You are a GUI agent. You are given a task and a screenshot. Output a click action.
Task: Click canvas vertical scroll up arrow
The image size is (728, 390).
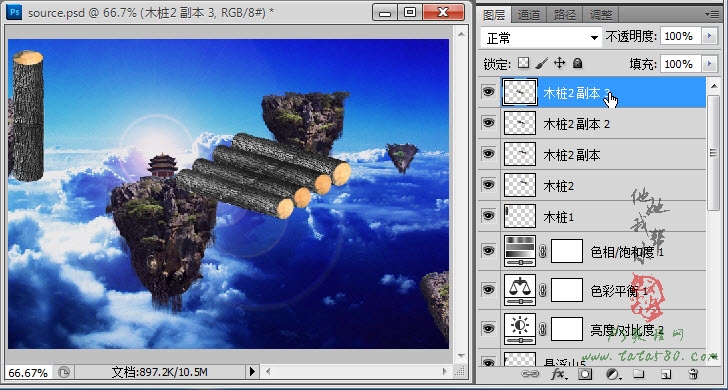click(461, 34)
